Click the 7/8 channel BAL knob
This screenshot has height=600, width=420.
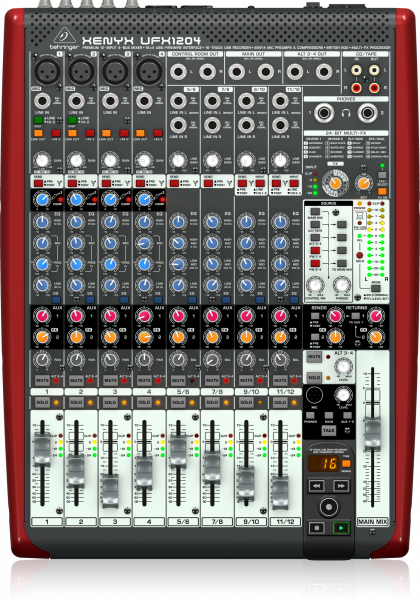[212, 359]
